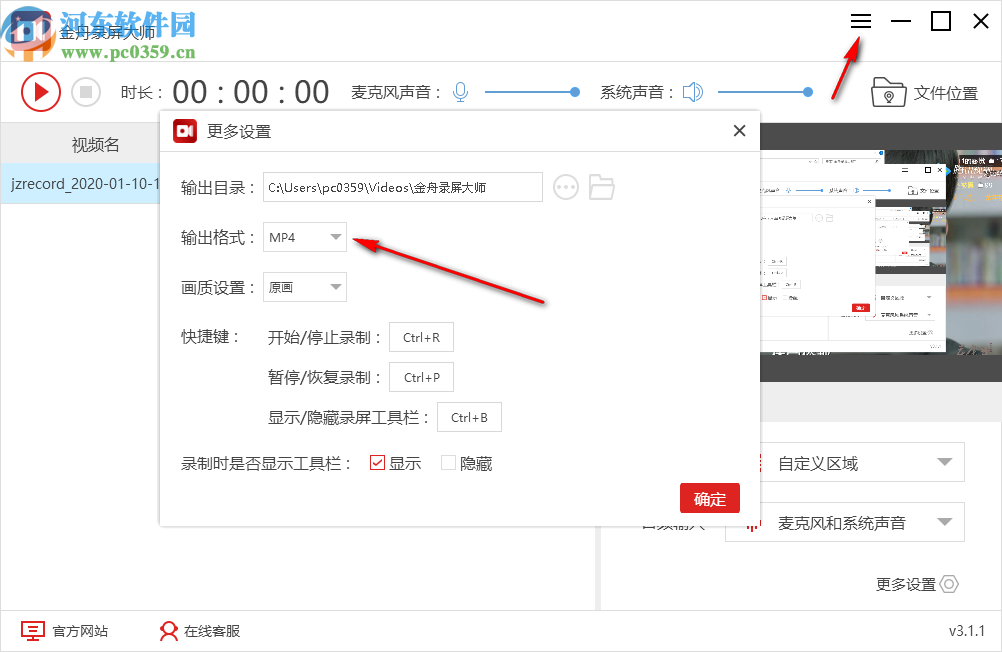
Task: Adjust the system sound volume slider
Action: click(x=807, y=92)
